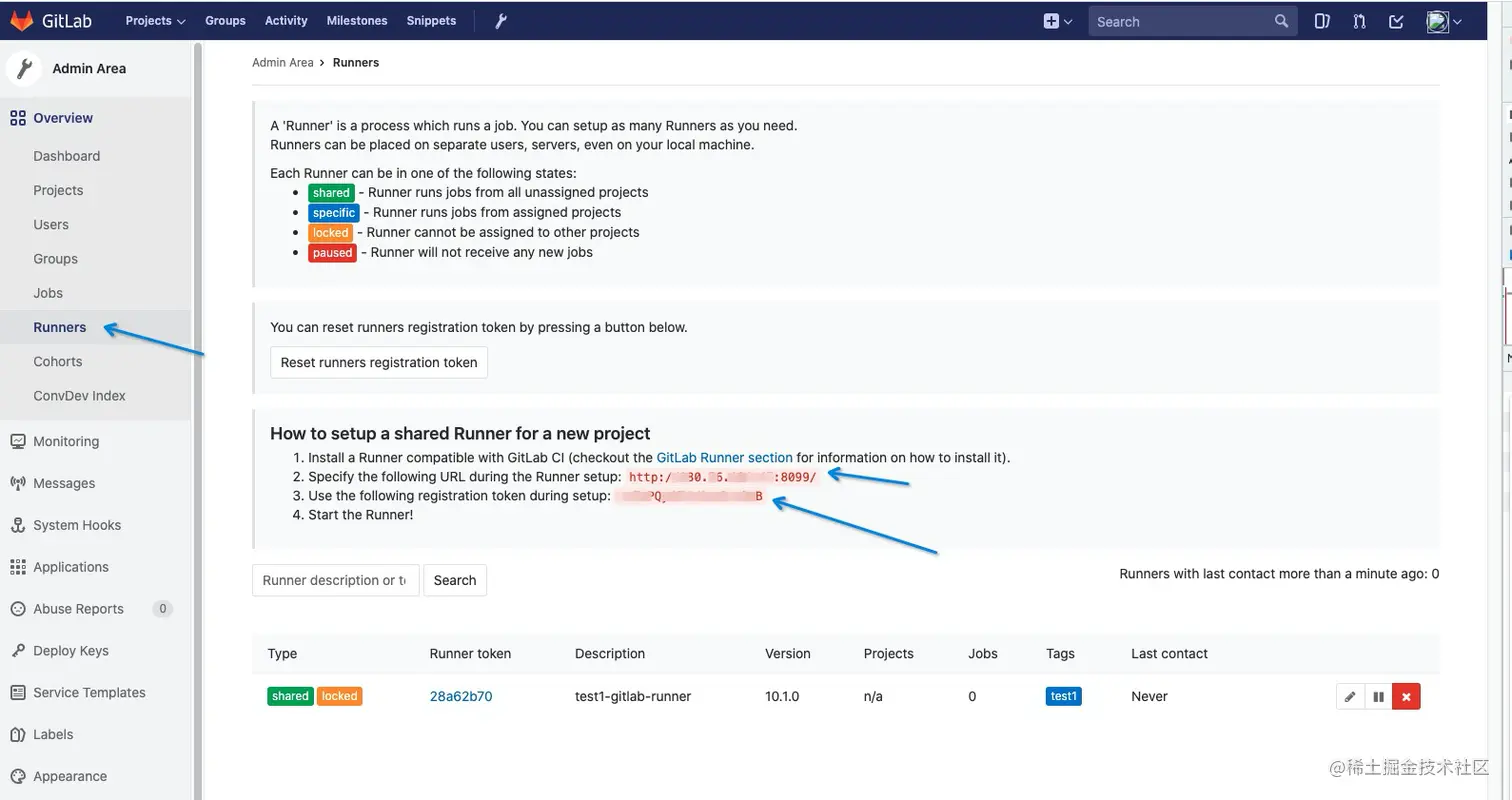Viewport: 1512px width, 800px height.
Task: Open the admin area wrench icon in navbar
Action: [501, 20]
